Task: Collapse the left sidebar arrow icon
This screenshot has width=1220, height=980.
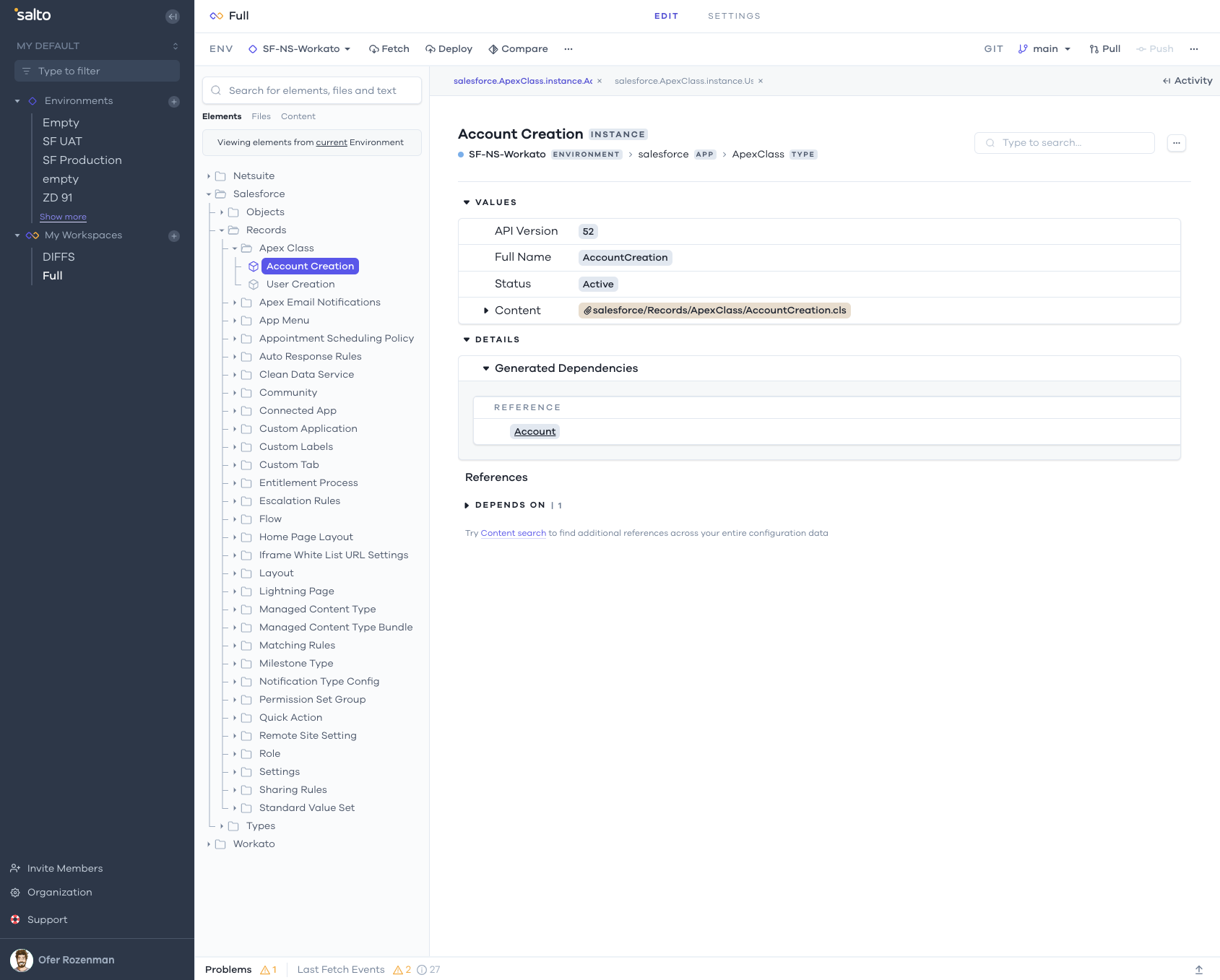Action: point(173,17)
